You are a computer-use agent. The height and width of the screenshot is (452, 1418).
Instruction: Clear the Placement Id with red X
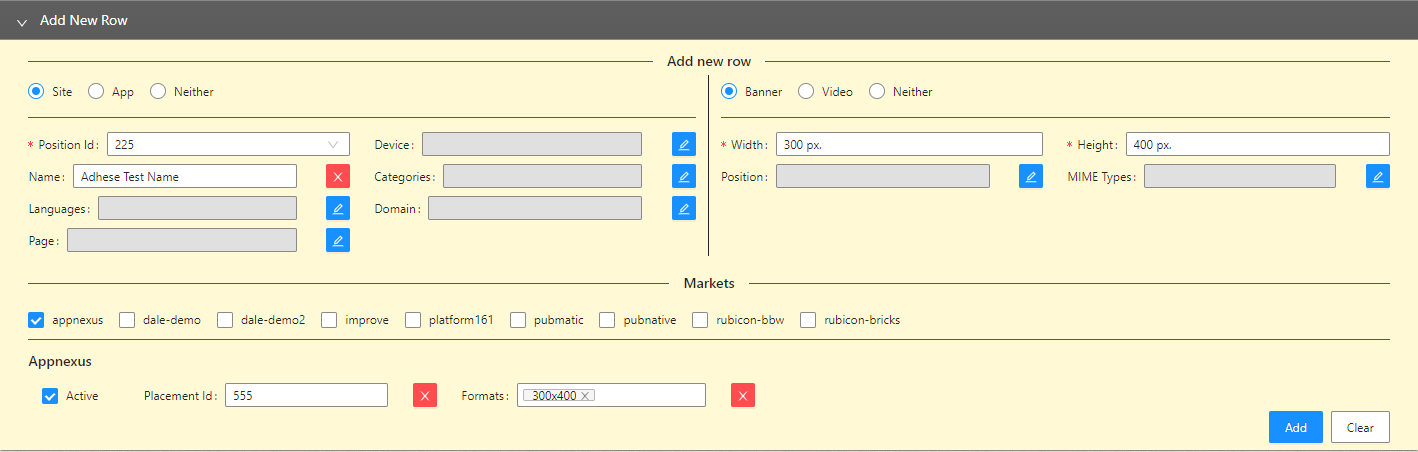click(x=425, y=395)
